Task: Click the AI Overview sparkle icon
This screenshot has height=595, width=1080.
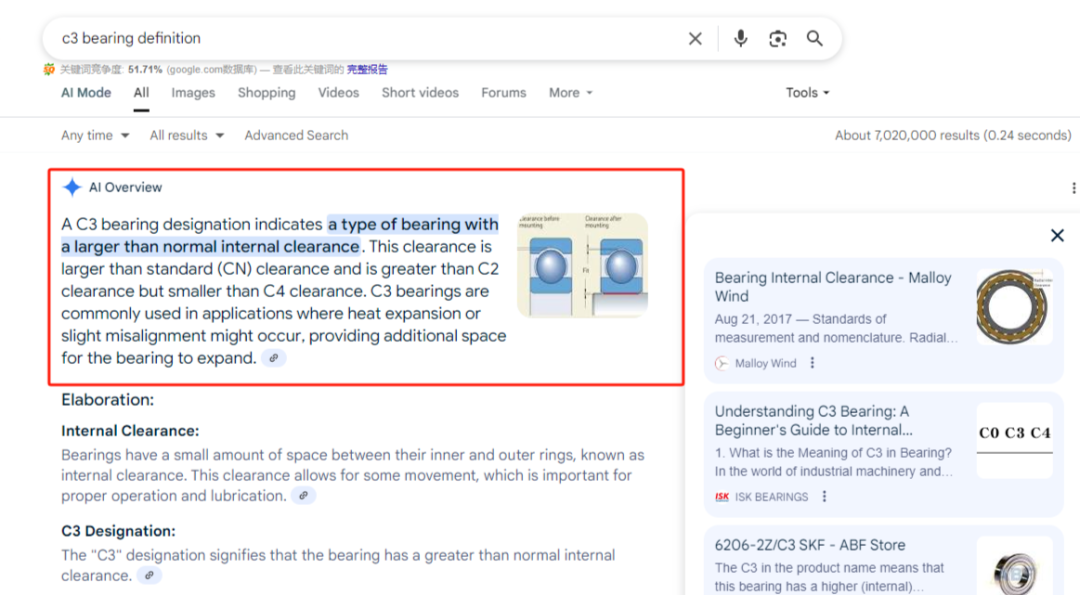Action: pyautogui.click(x=71, y=187)
